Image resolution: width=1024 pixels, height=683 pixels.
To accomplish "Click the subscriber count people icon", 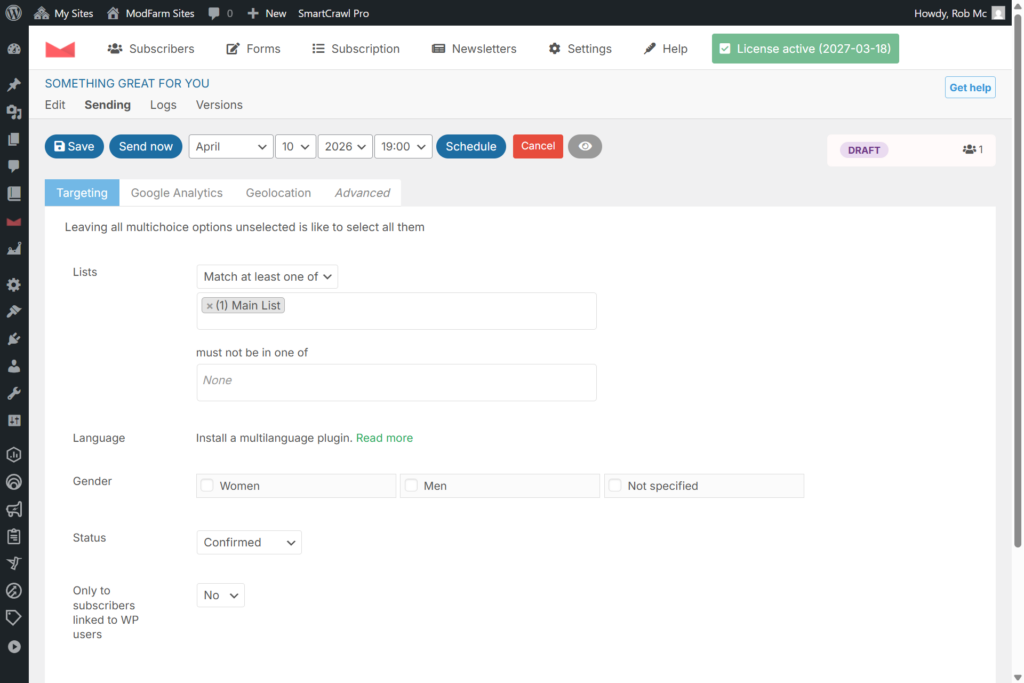I will 968,150.
